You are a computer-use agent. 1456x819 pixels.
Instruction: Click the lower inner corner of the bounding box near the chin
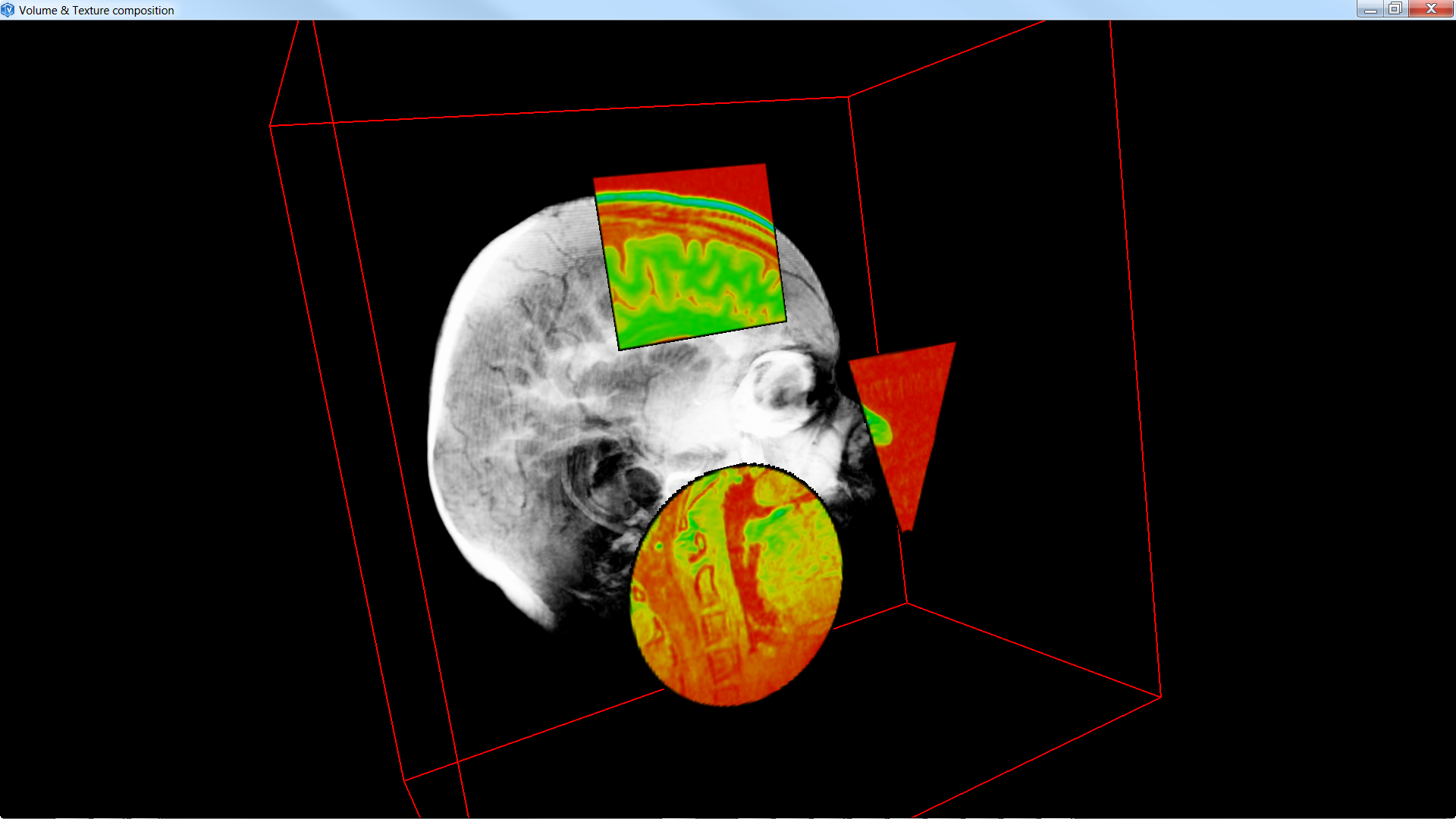(x=907, y=604)
